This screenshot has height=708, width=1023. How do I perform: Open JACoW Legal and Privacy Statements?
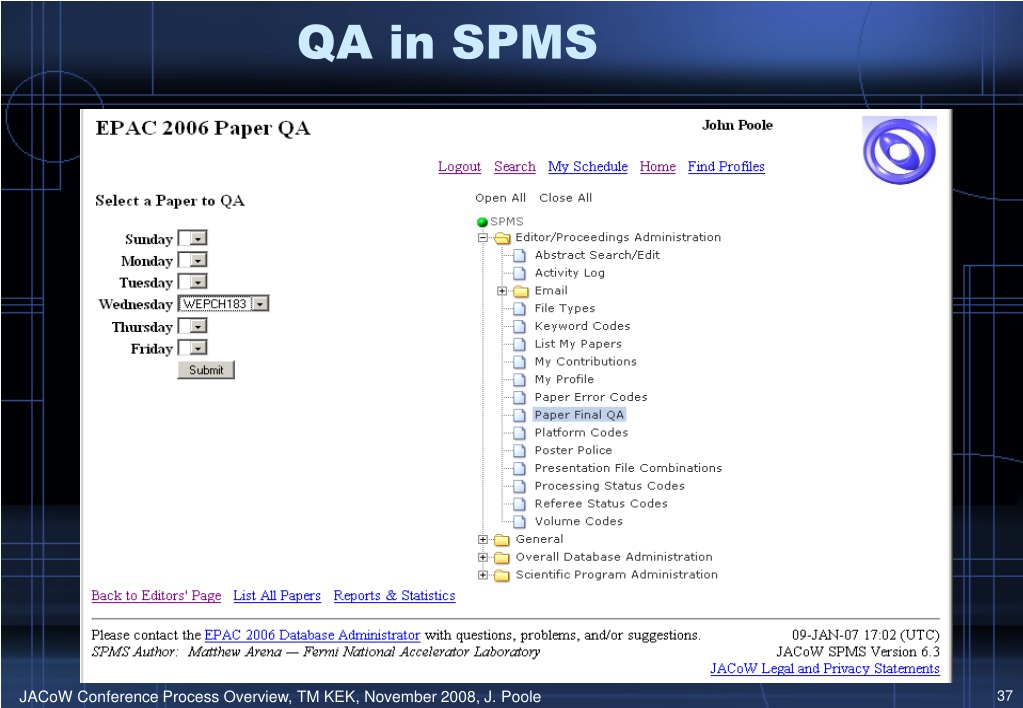click(825, 669)
